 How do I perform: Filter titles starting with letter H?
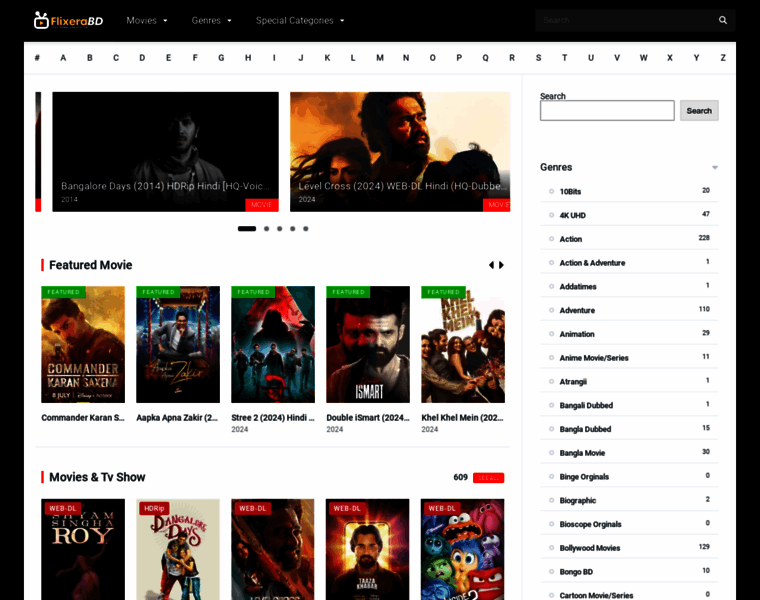(248, 58)
